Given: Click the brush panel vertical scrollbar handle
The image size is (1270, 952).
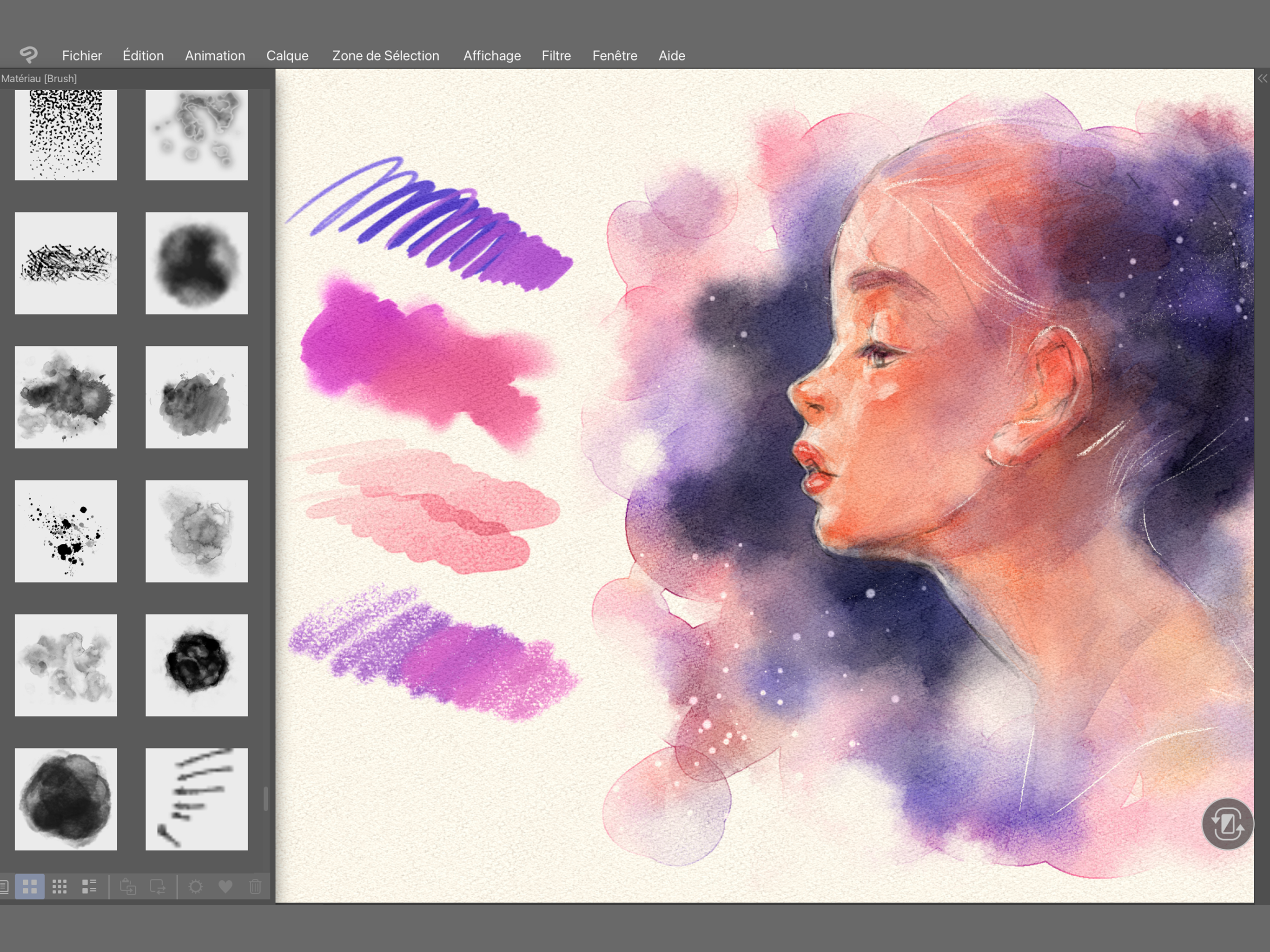Looking at the screenshot, I should pyautogui.click(x=265, y=799).
